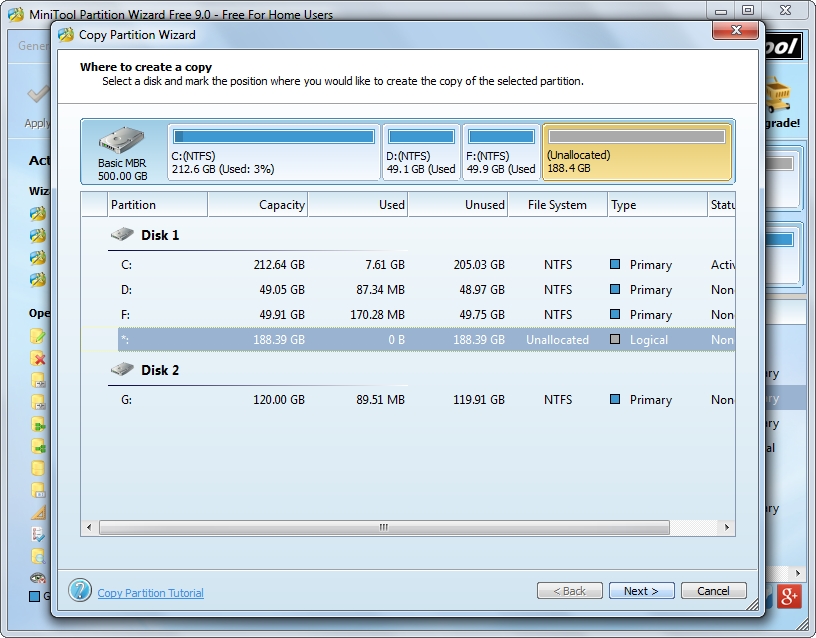Click the Disk 2 group label

click(x=160, y=370)
